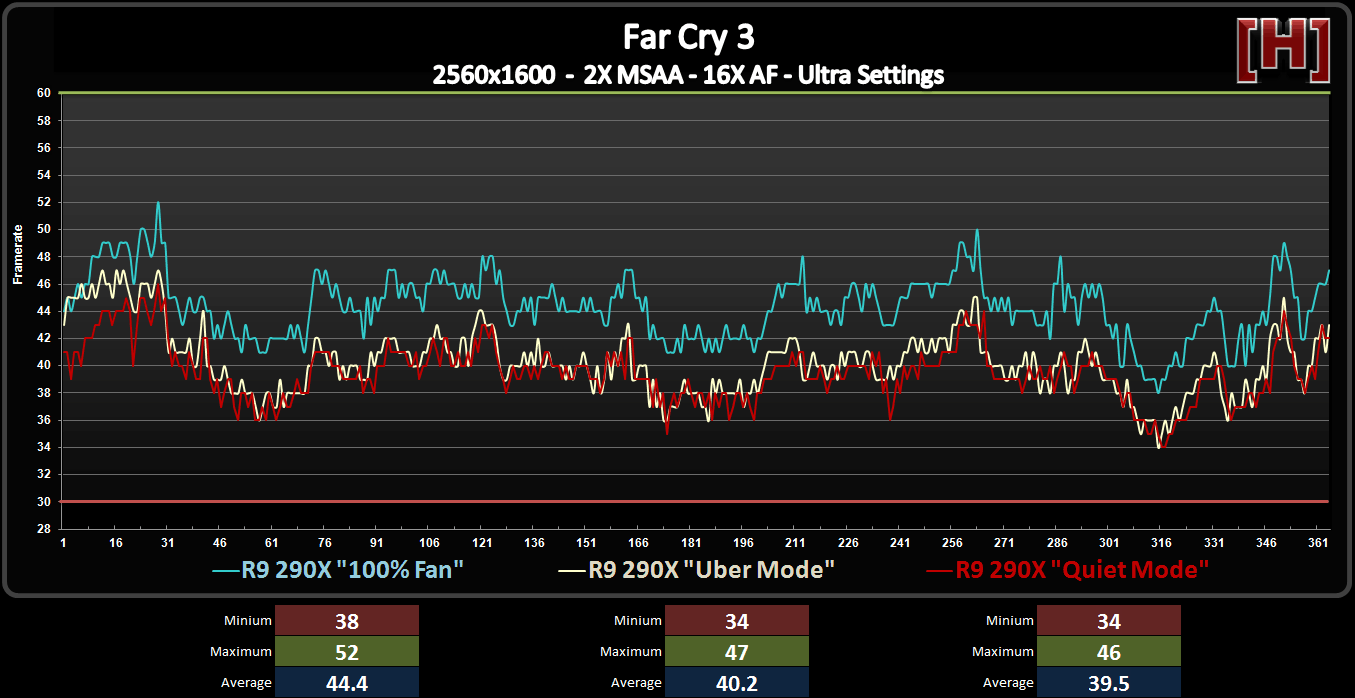Click the y-axis tick label 36
Screen dimensions: 1355x698
pos(44,420)
